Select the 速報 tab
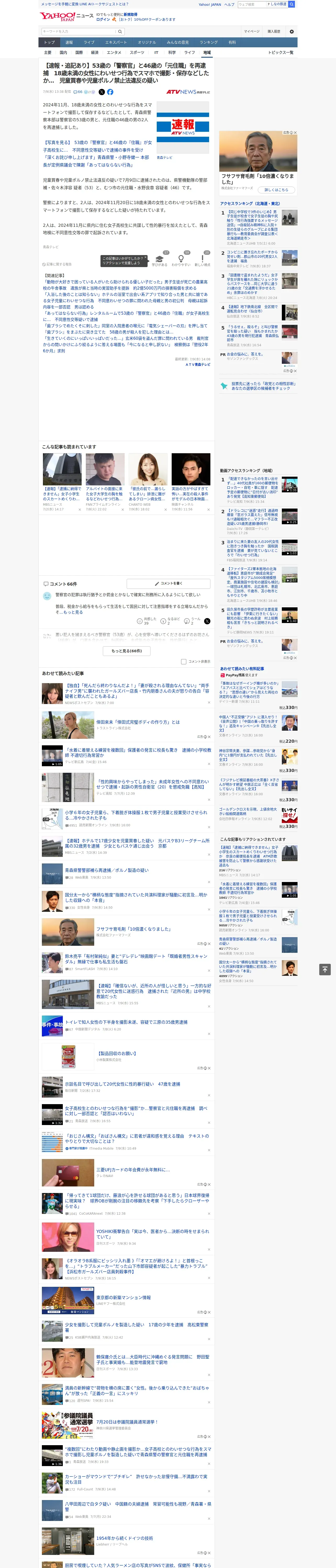The width and height of the screenshot is (336, 1568). (69, 43)
